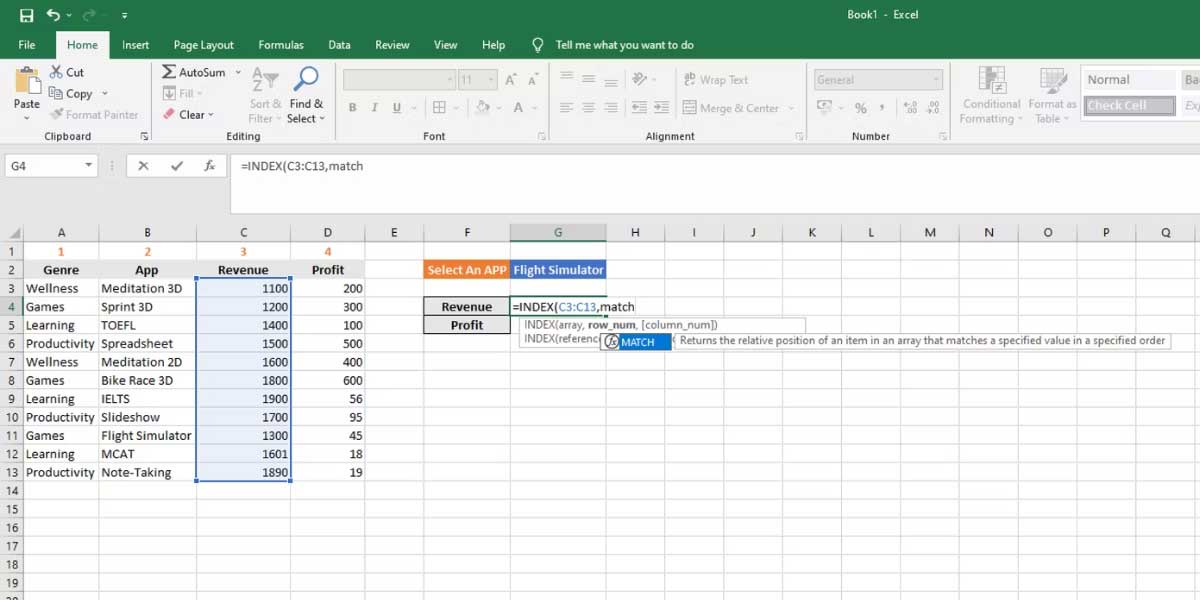Toggle Bold formatting
The image size is (1200, 600).
coord(352,106)
